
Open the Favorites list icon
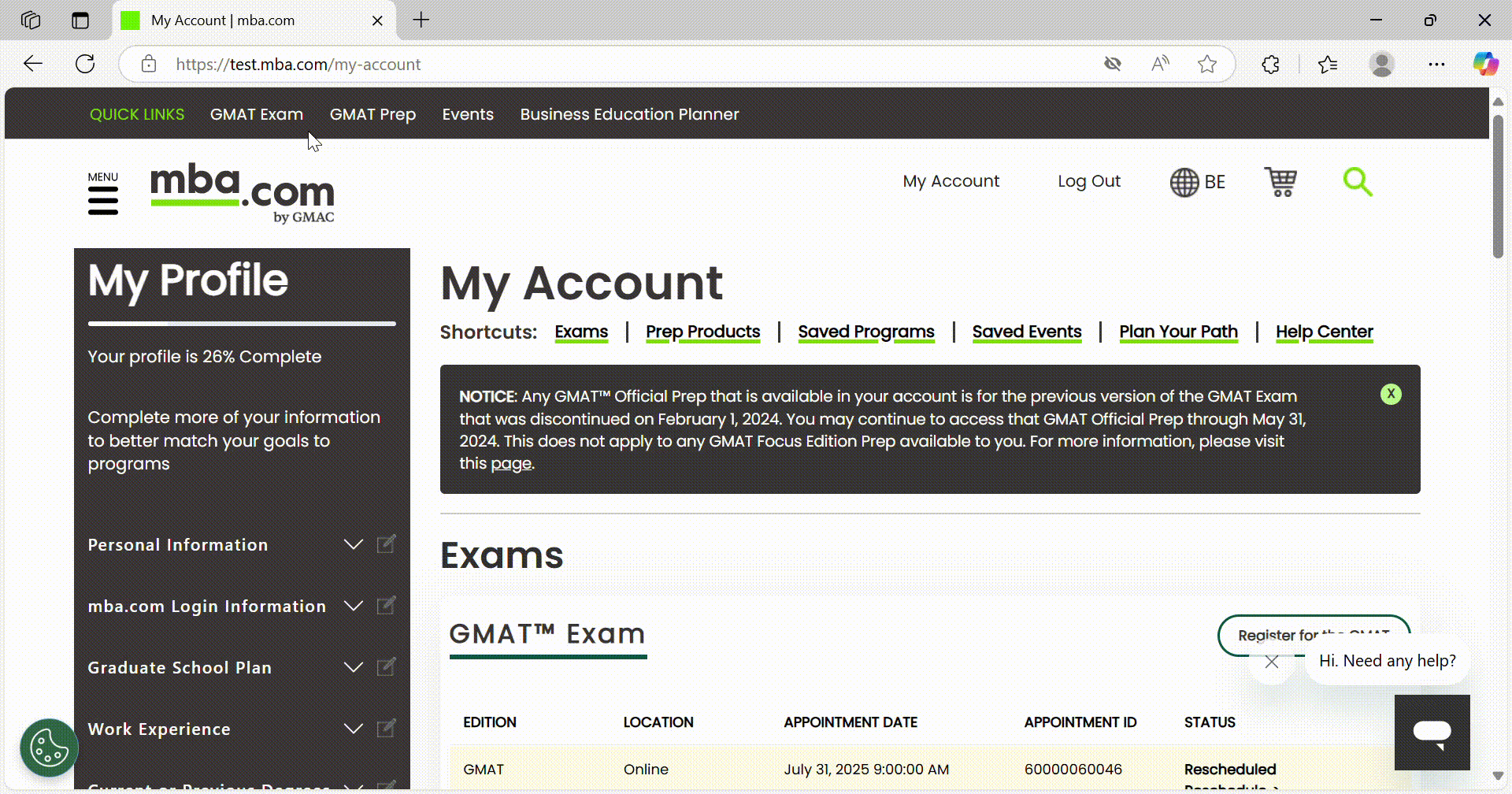tap(1328, 65)
